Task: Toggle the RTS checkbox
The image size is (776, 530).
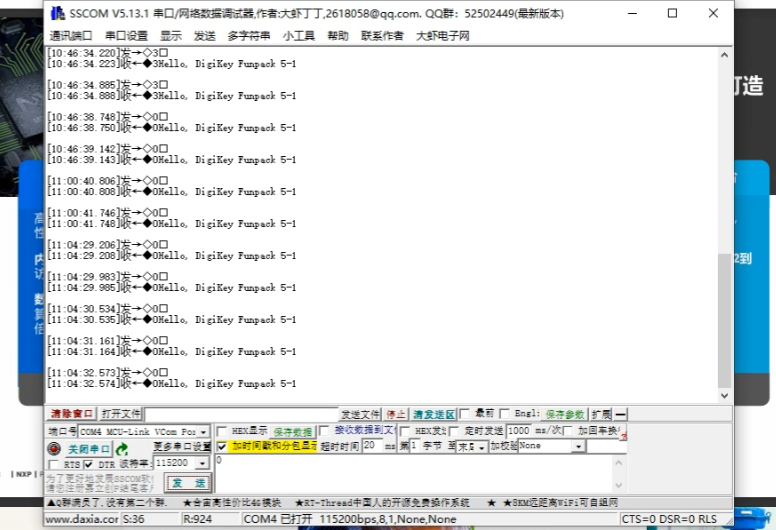Action: pyautogui.click(x=53, y=464)
